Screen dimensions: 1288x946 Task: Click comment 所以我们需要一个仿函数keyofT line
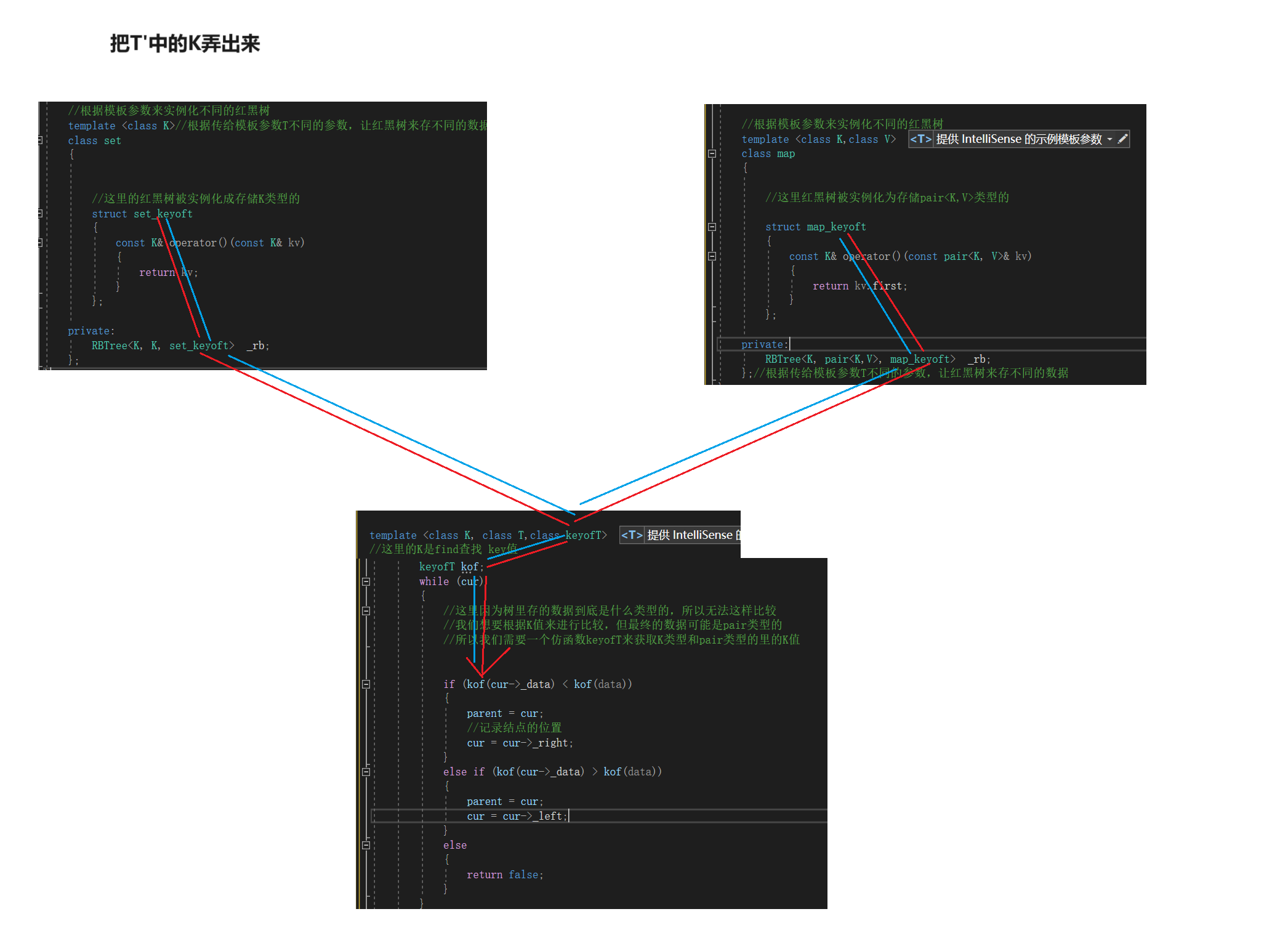(x=622, y=640)
